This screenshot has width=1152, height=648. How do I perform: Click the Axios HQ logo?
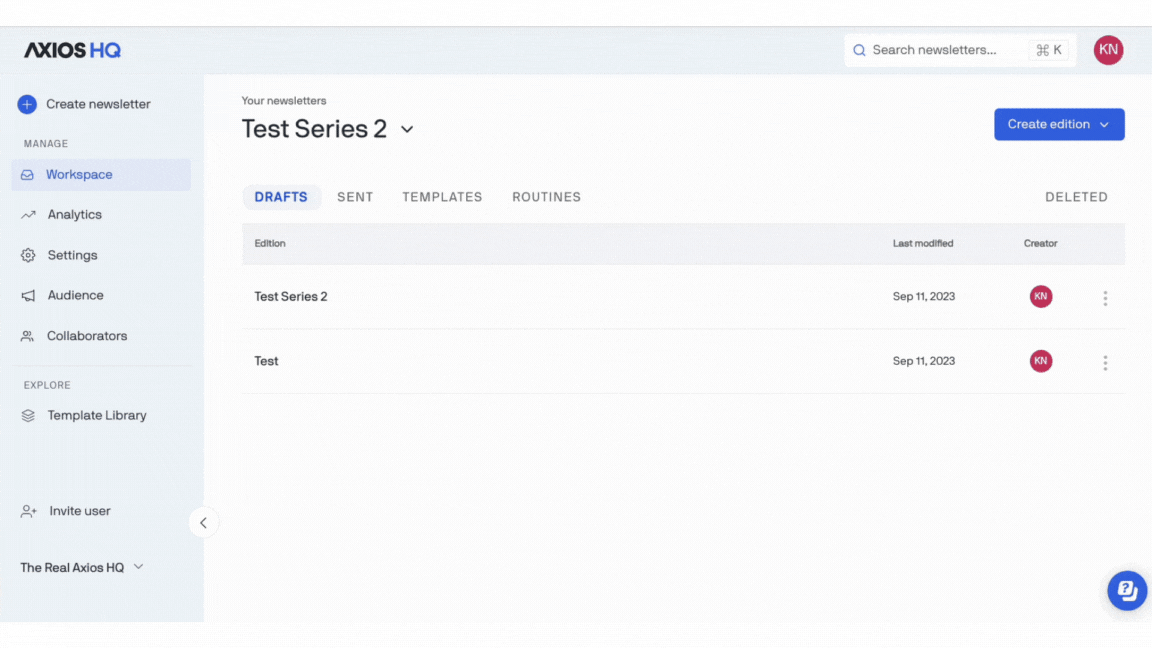coord(72,50)
